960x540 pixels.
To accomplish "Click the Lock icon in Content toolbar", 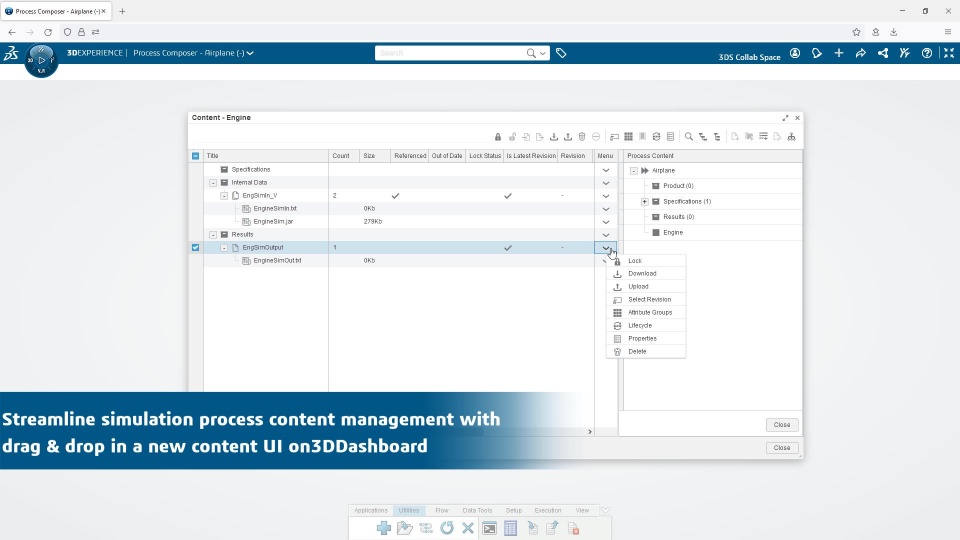I will coord(498,137).
